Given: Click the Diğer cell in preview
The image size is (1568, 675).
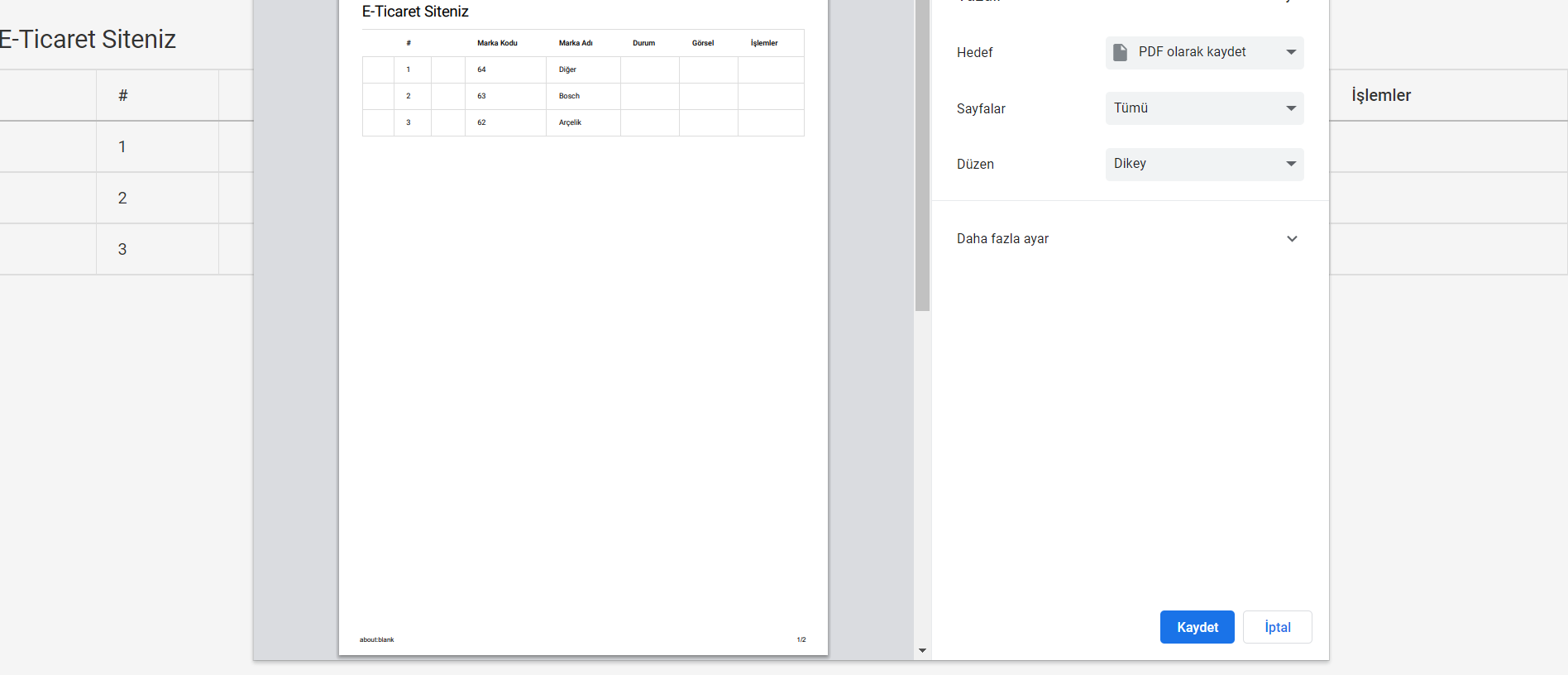Looking at the screenshot, I should [x=567, y=69].
